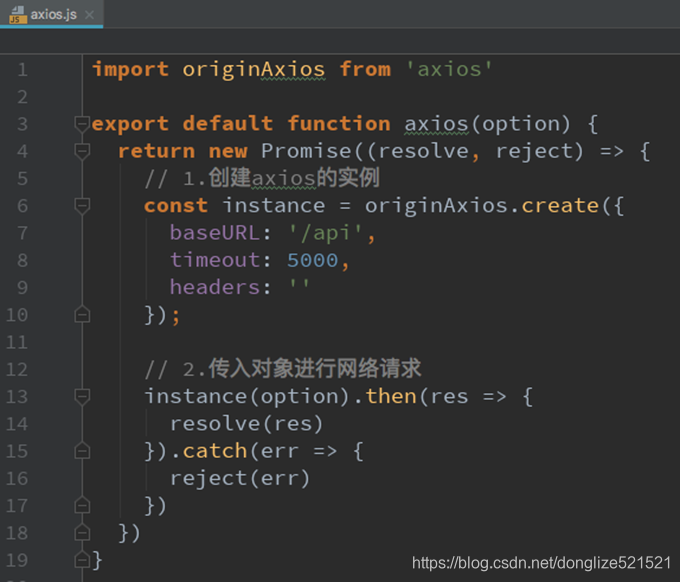Screen dimensions: 680x582
Task: Click fold marker at line 15 catch
Action: [x=82, y=451]
